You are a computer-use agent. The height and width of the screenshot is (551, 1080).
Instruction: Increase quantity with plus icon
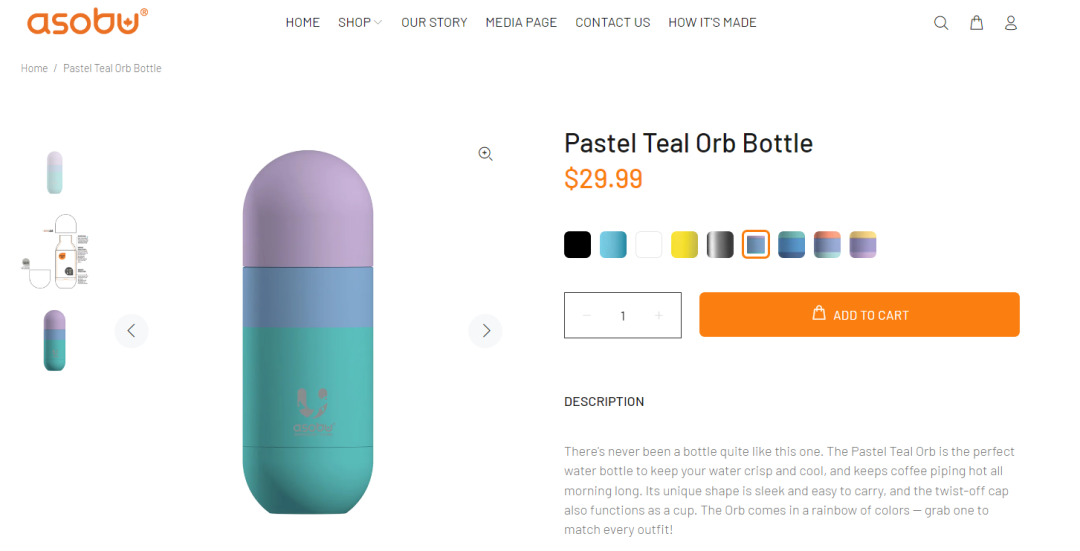(x=658, y=316)
